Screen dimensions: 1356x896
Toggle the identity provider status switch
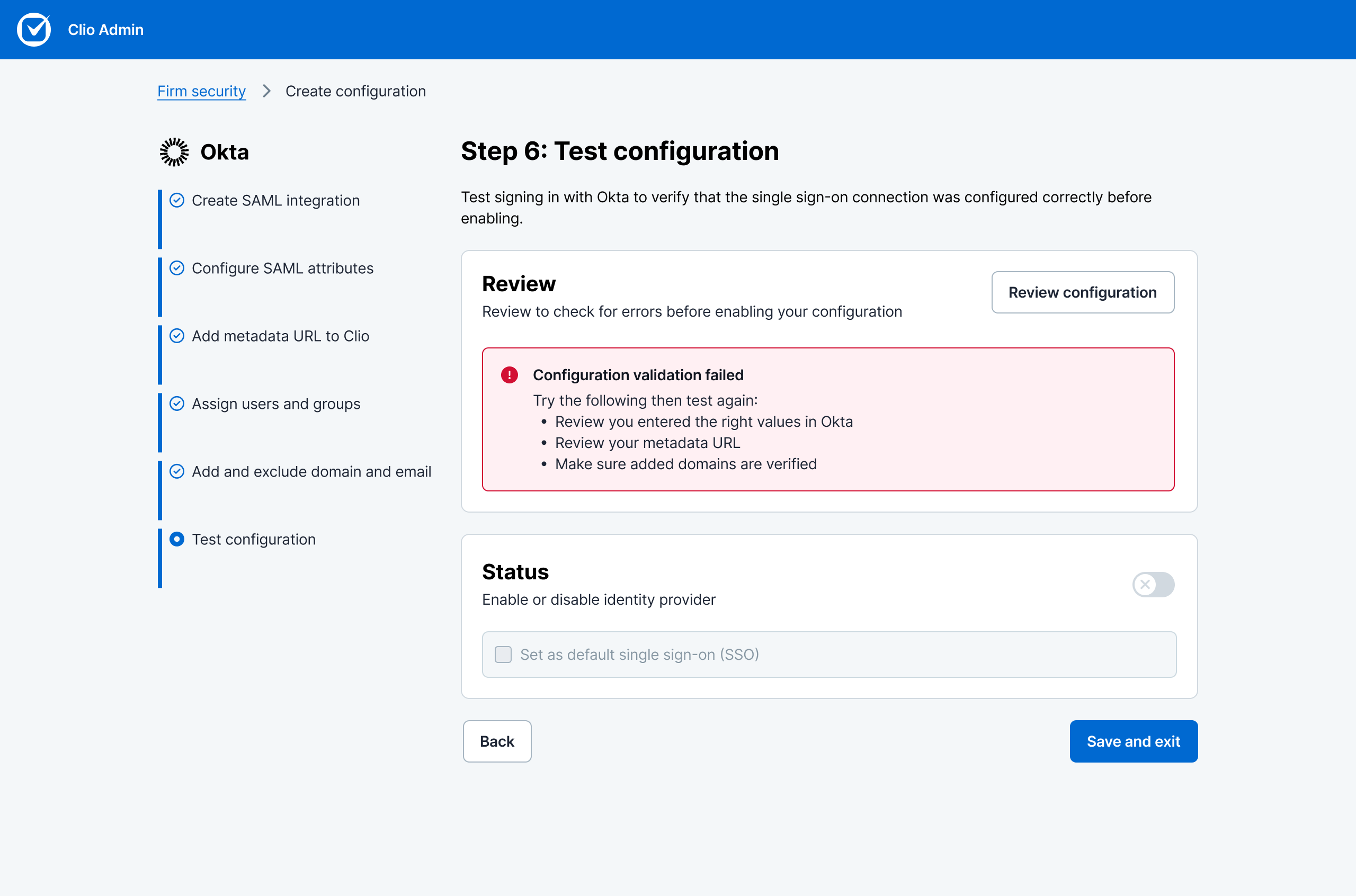pos(1153,585)
